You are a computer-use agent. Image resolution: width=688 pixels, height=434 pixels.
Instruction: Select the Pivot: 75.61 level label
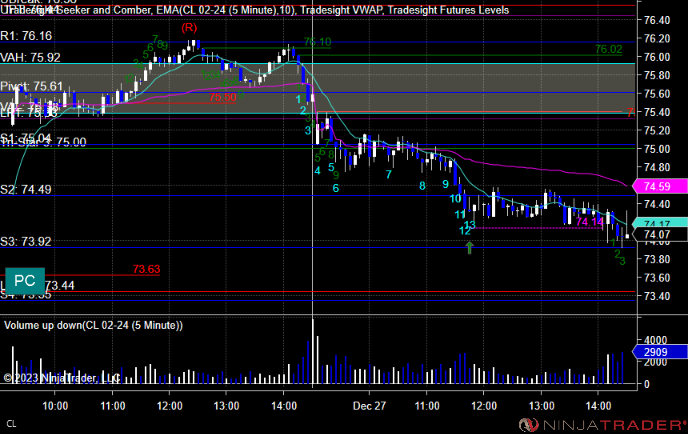pyautogui.click(x=32, y=86)
